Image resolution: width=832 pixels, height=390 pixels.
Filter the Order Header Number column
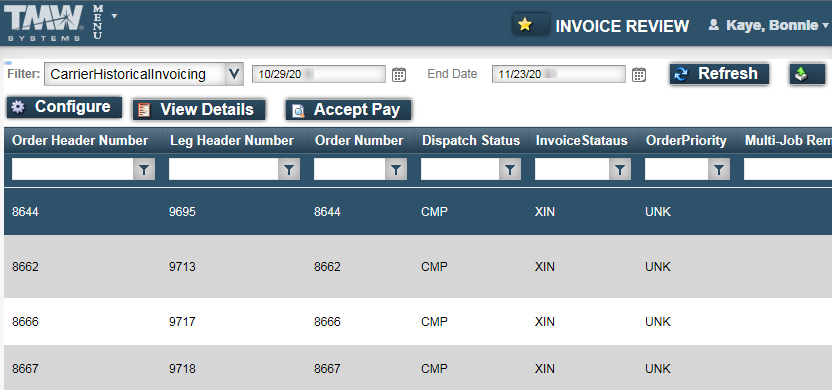pos(144,170)
